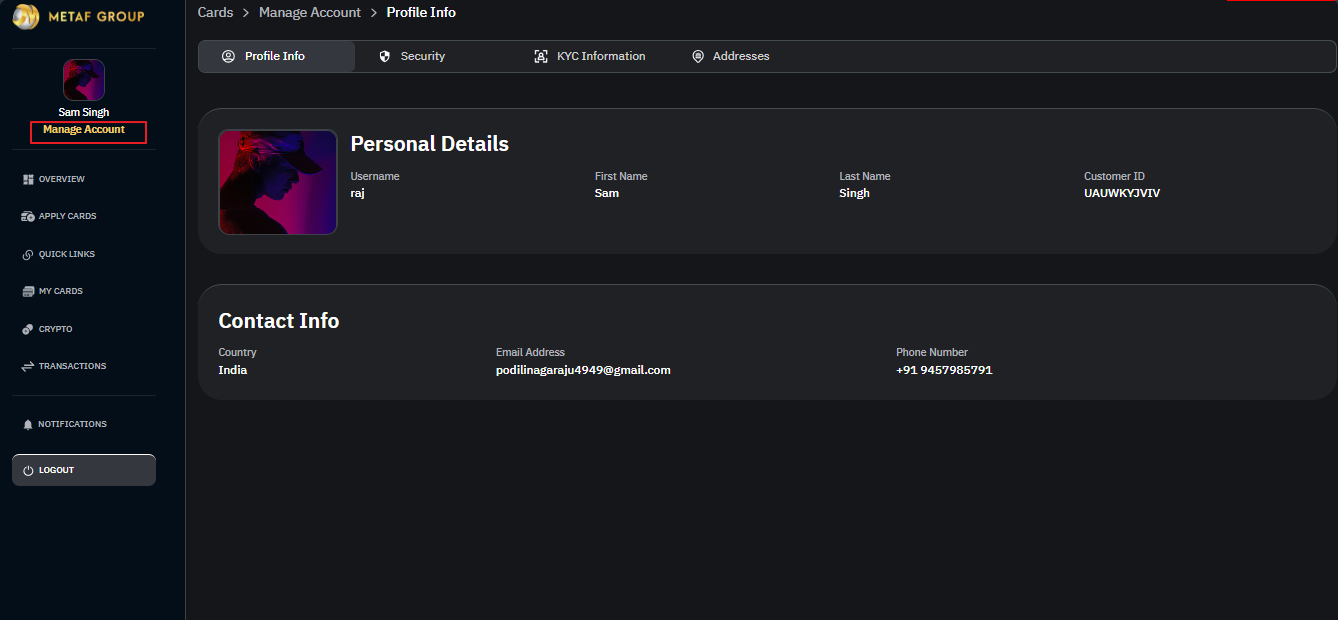Click the METAF GROUP brand text

(x=96, y=16)
